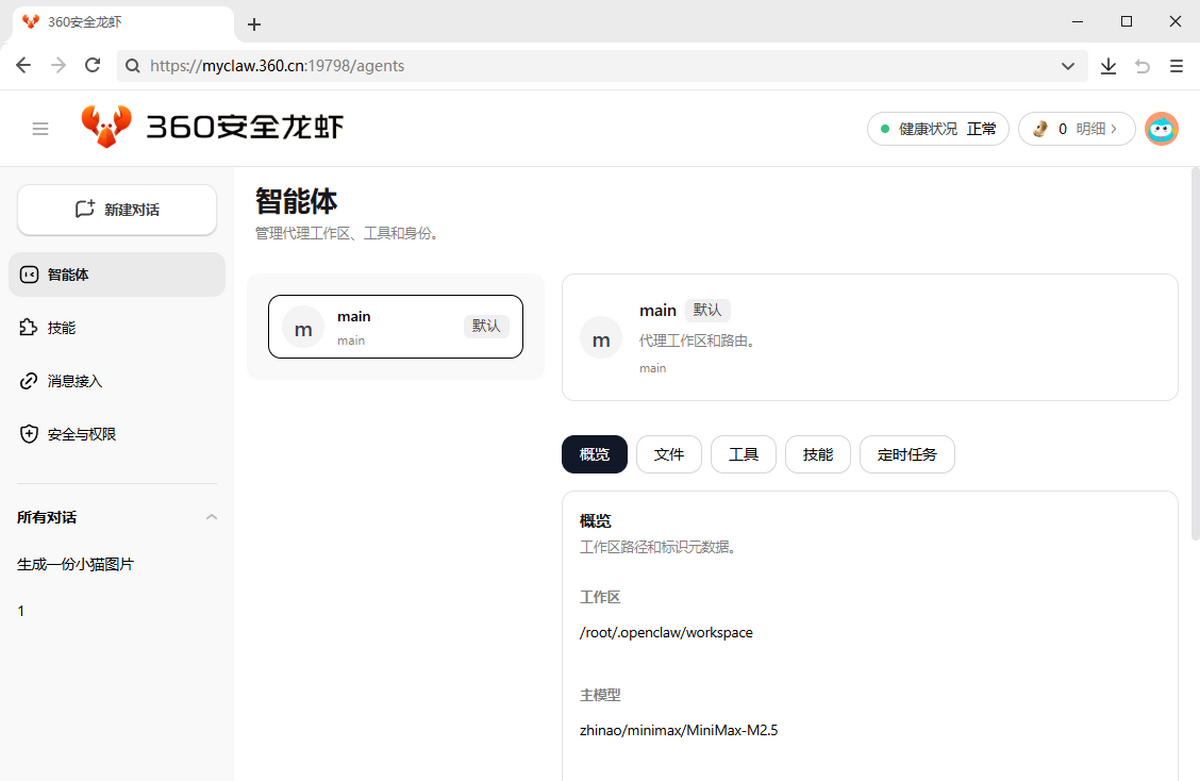This screenshot has height=781, width=1200.
Task: Open 消息接入 via its link icon
Action: click(29, 380)
